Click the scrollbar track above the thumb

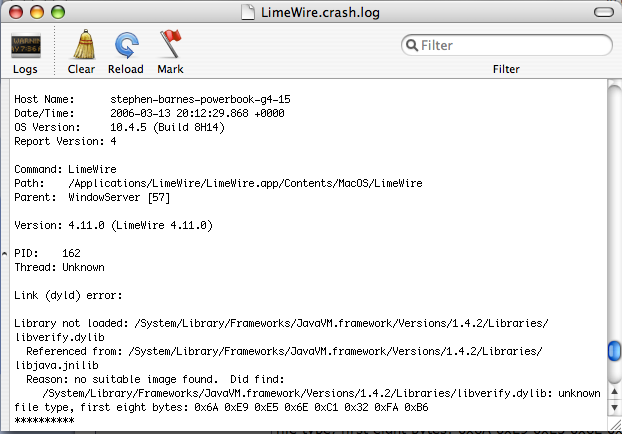coord(614,210)
